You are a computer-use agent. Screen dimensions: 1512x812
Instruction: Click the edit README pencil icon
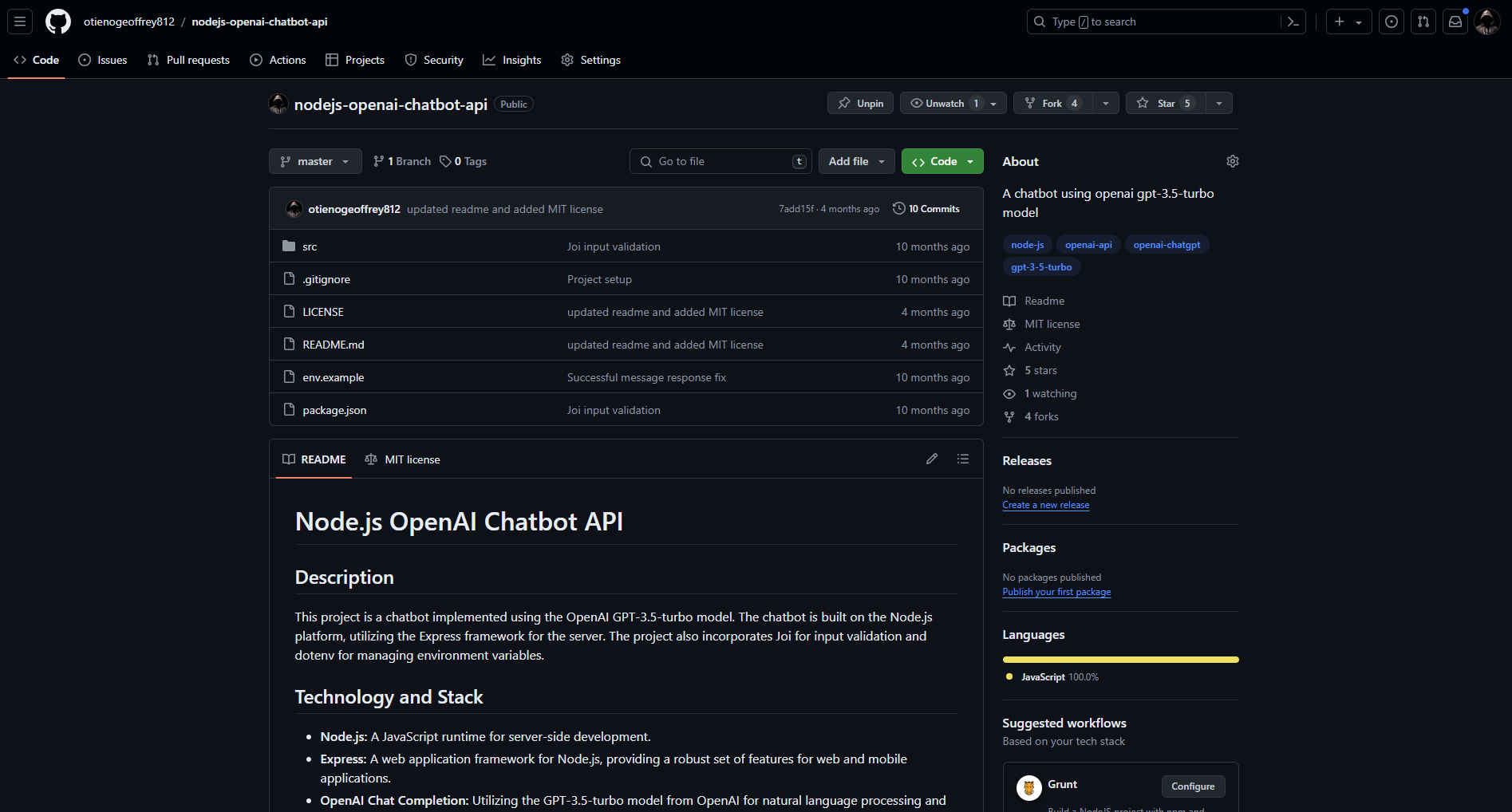(x=931, y=459)
